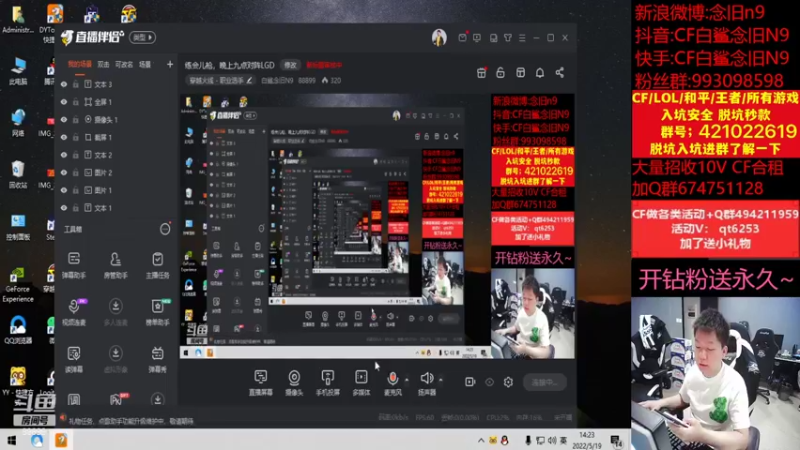Open stream settings gear in bottom bar
The width and height of the screenshot is (800, 450).
point(508,382)
